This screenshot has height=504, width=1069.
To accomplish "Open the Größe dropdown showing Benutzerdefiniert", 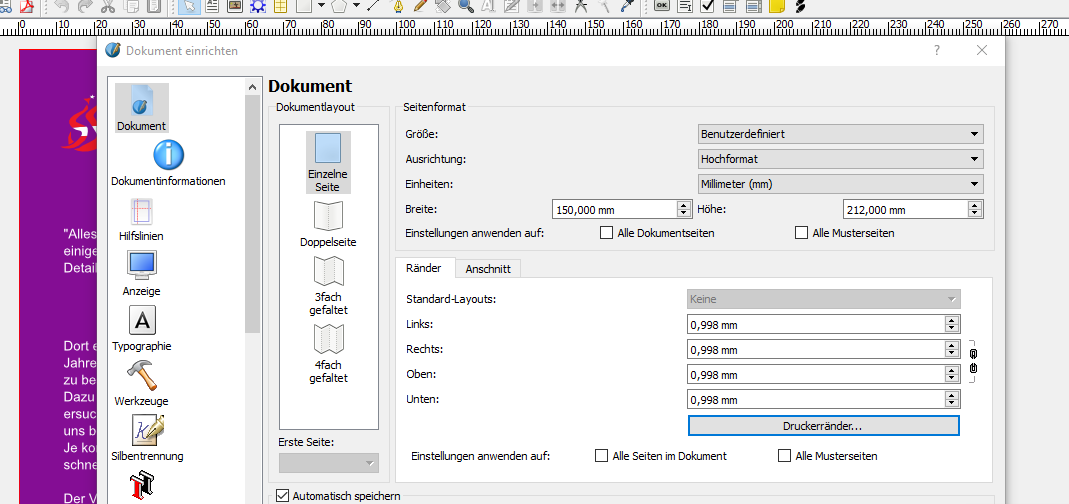I will (839, 134).
